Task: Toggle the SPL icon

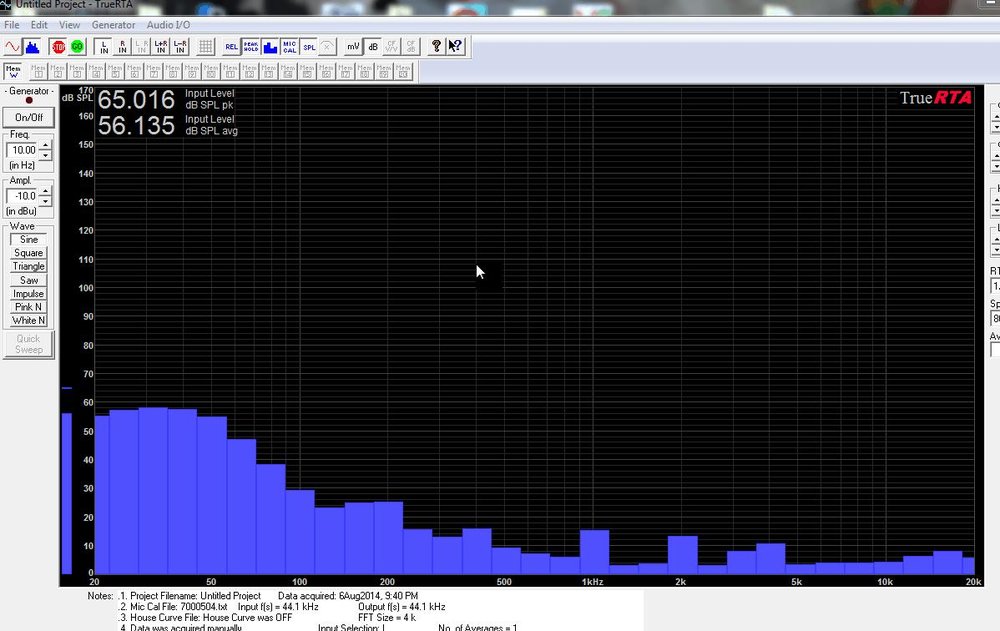Action: [x=309, y=47]
